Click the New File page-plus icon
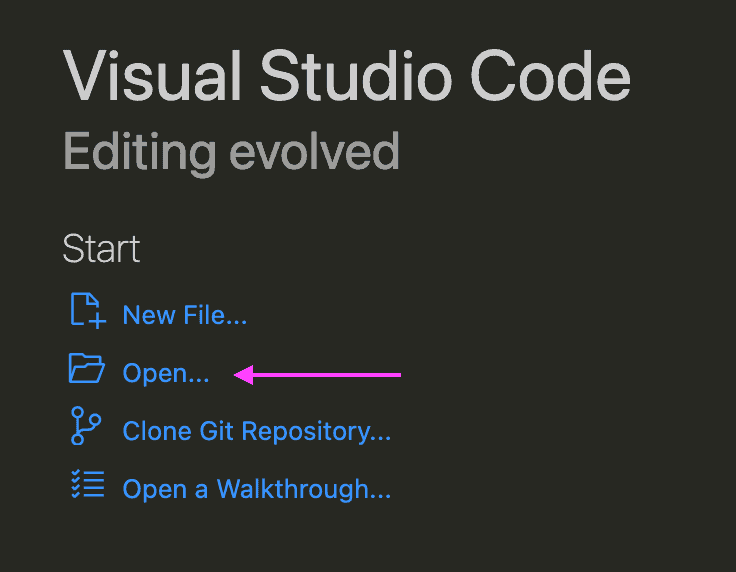The width and height of the screenshot is (736, 572). click(x=88, y=311)
